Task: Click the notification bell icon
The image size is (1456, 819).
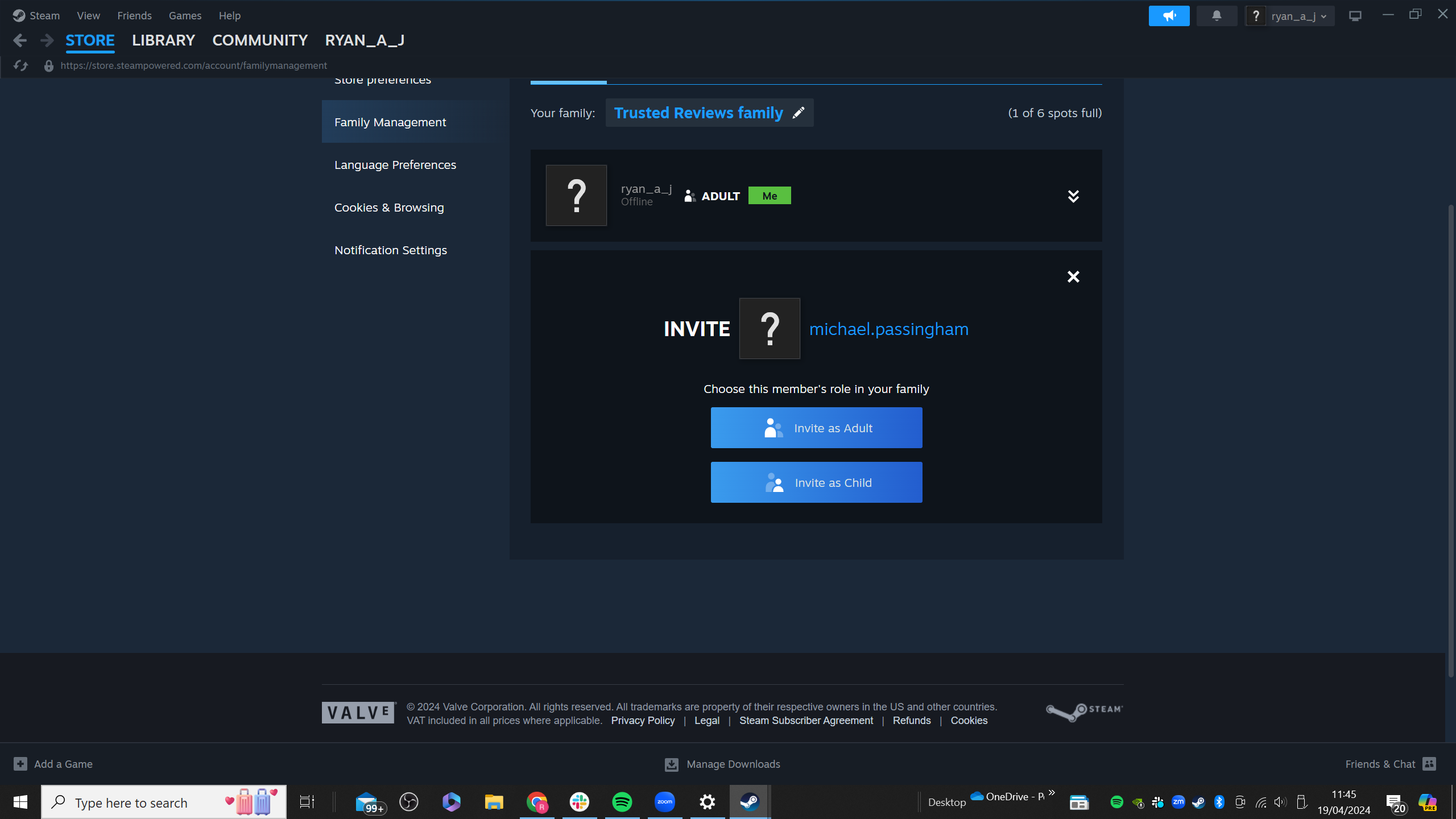Action: pyautogui.click(x=1217, y=15)
